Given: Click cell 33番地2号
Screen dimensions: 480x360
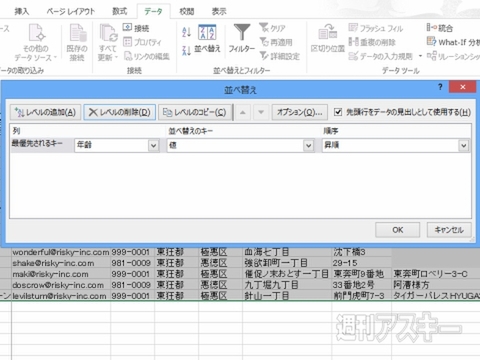Looking at the screenshot, I should 362,285.
